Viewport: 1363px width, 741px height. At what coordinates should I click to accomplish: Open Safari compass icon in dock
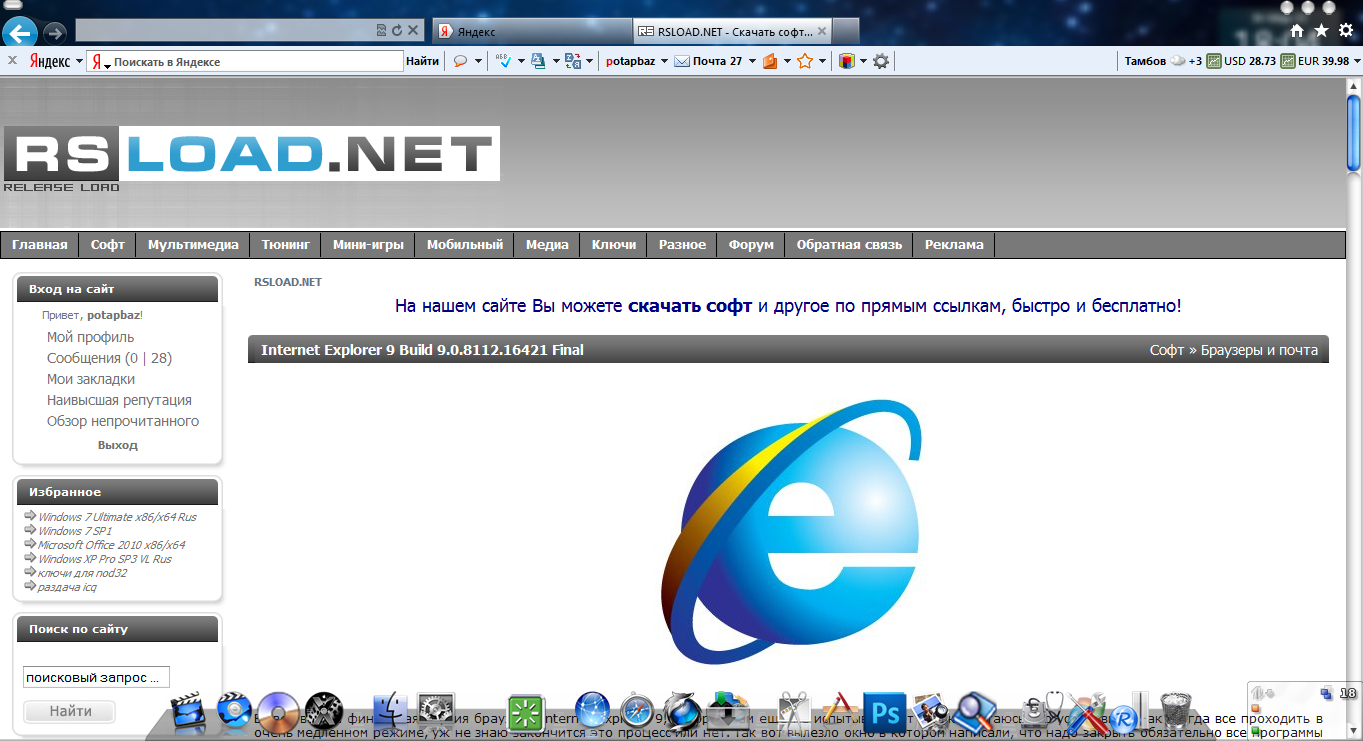(x=637, y=712)
